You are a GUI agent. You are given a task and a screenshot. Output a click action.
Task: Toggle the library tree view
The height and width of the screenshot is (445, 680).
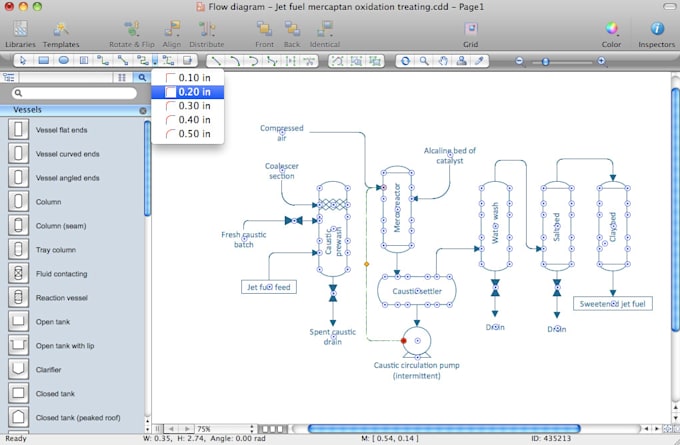(9, 78)
